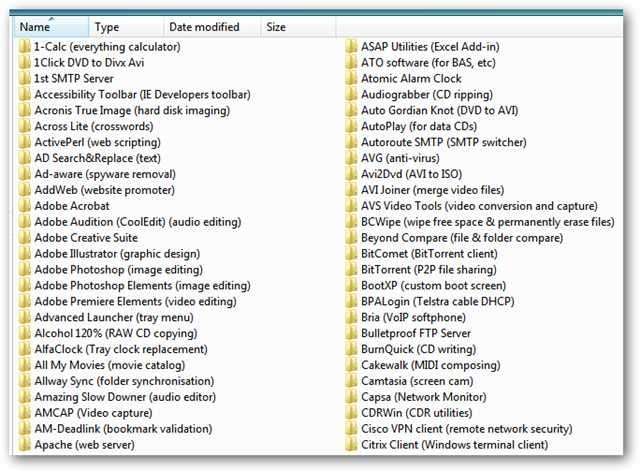Click the AddWeb folder icon
This screenshot has height=472, width=640.
pyautogui.click(x=24, y=190)
